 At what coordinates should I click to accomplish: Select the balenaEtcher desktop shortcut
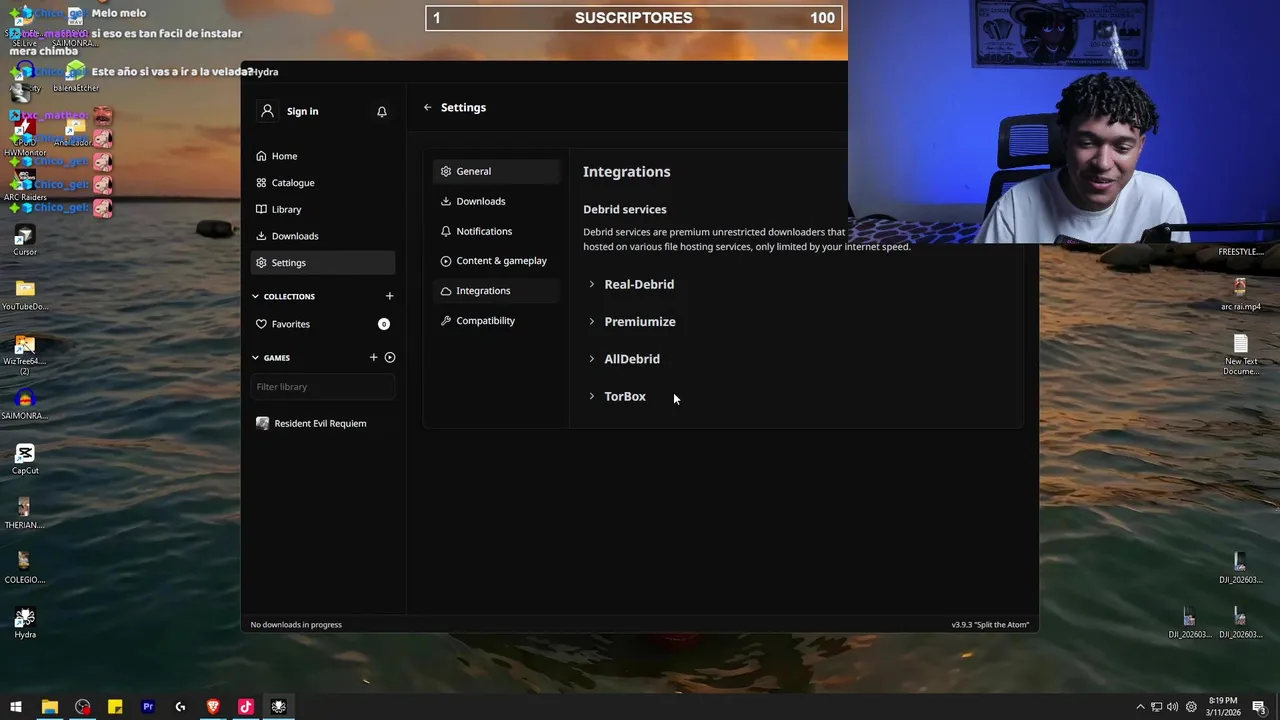[x=76, y=76]
